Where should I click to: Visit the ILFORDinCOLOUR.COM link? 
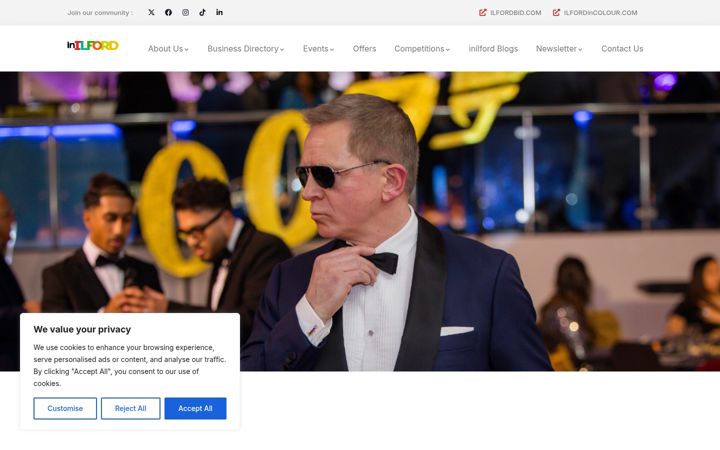pos(601,13)
